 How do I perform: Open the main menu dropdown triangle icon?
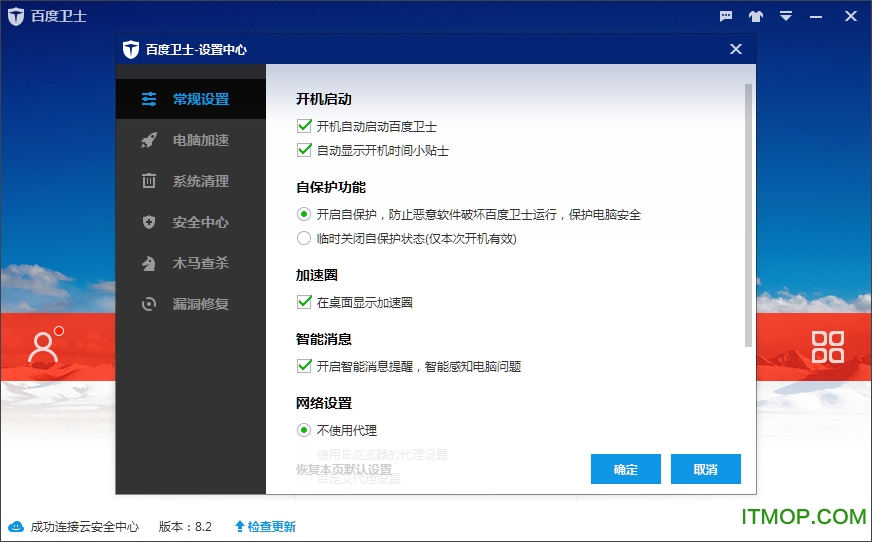pos(785,16)
